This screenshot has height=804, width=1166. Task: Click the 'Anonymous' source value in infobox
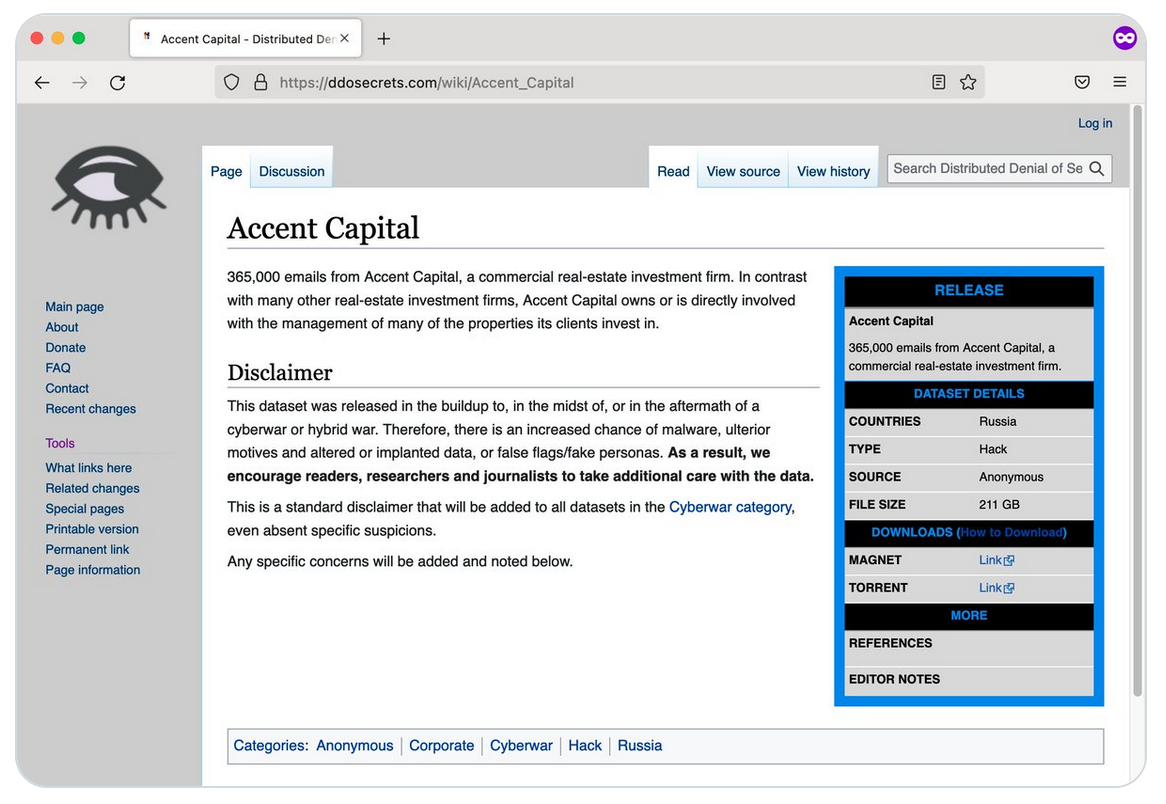point(1011,477)
